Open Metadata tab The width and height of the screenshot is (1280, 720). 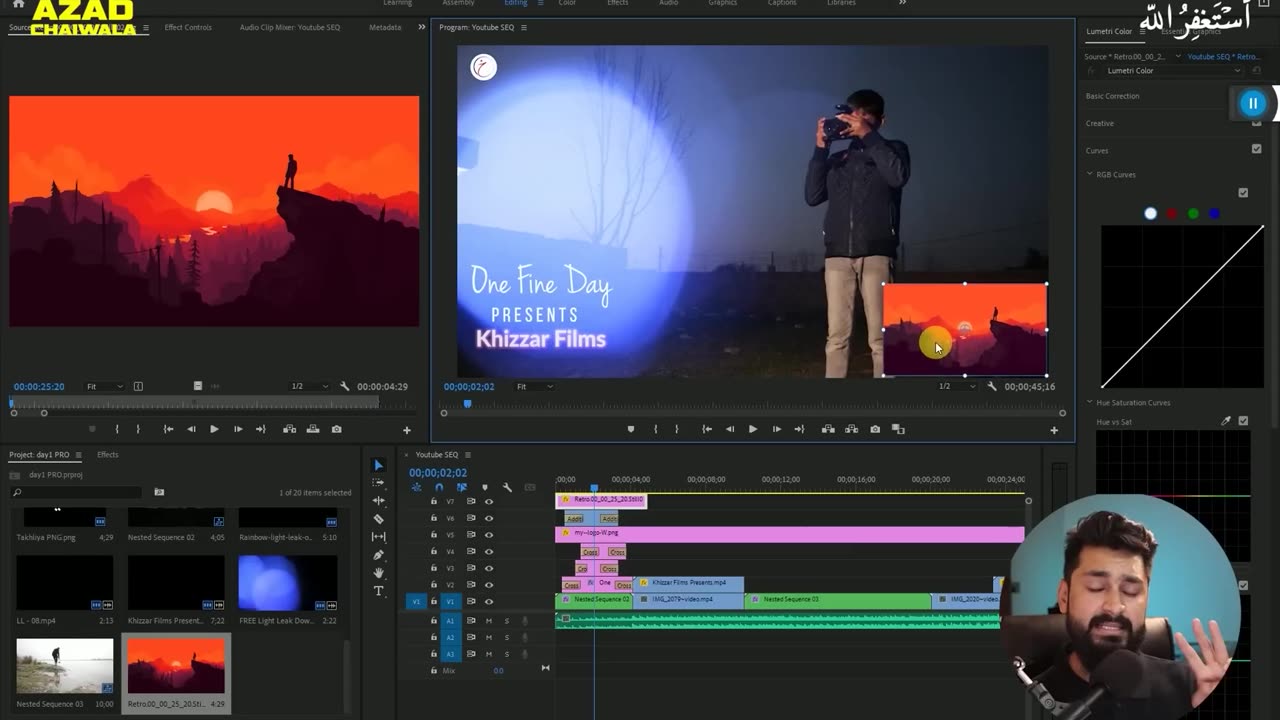click(385, 27)
